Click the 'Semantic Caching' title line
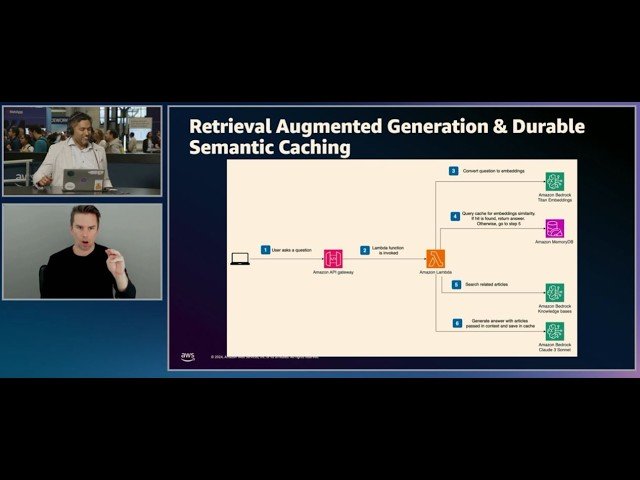The height and width of the screenshot is (480, 640). click(270, 147)
